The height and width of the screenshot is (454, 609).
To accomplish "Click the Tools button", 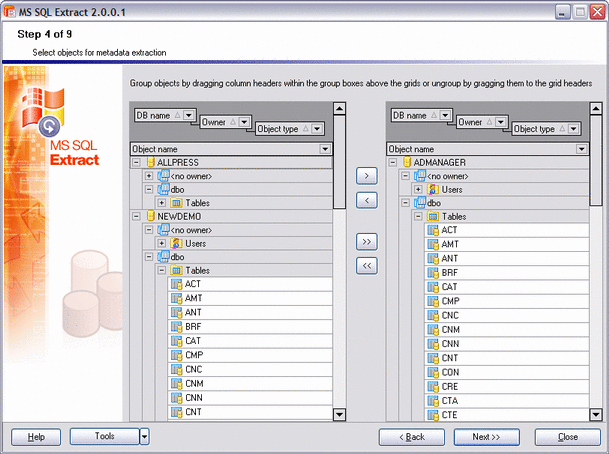I will tap(104, 436).
